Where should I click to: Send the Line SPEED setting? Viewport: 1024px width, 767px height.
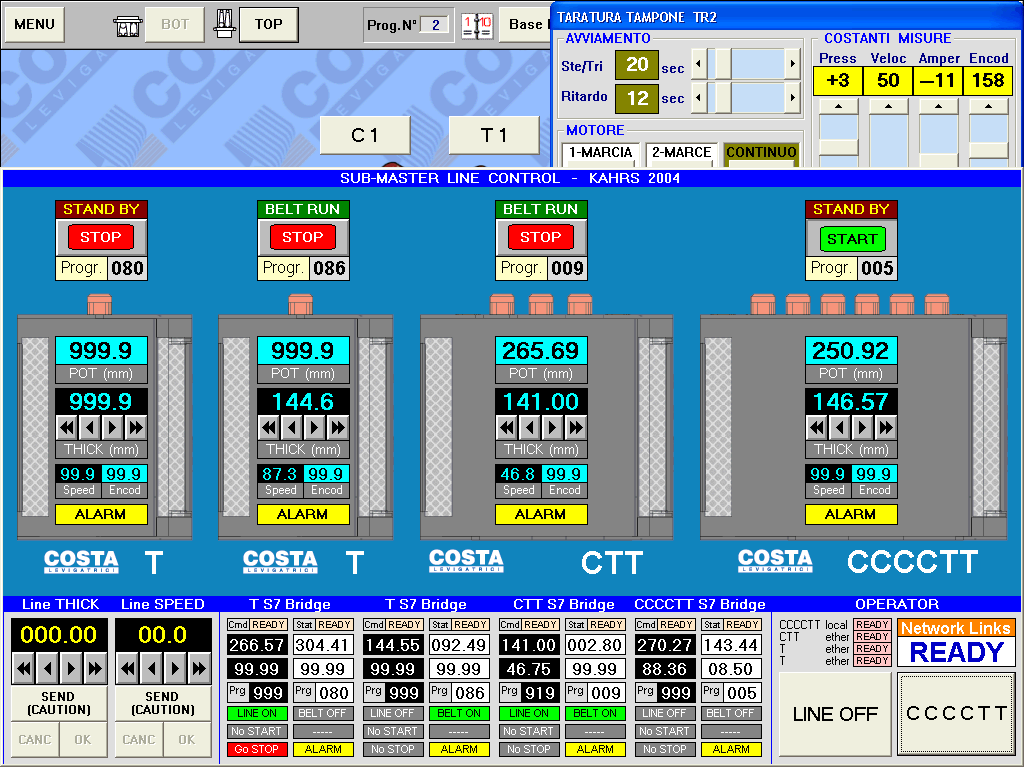[163, 703]
